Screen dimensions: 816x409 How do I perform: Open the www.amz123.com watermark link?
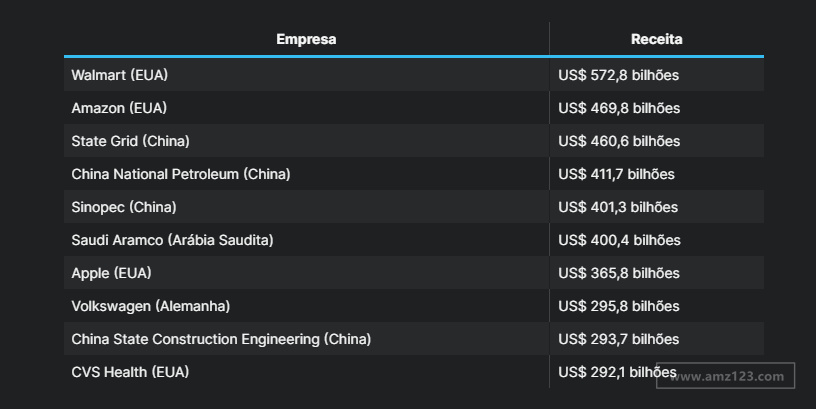tap(726, 376)
